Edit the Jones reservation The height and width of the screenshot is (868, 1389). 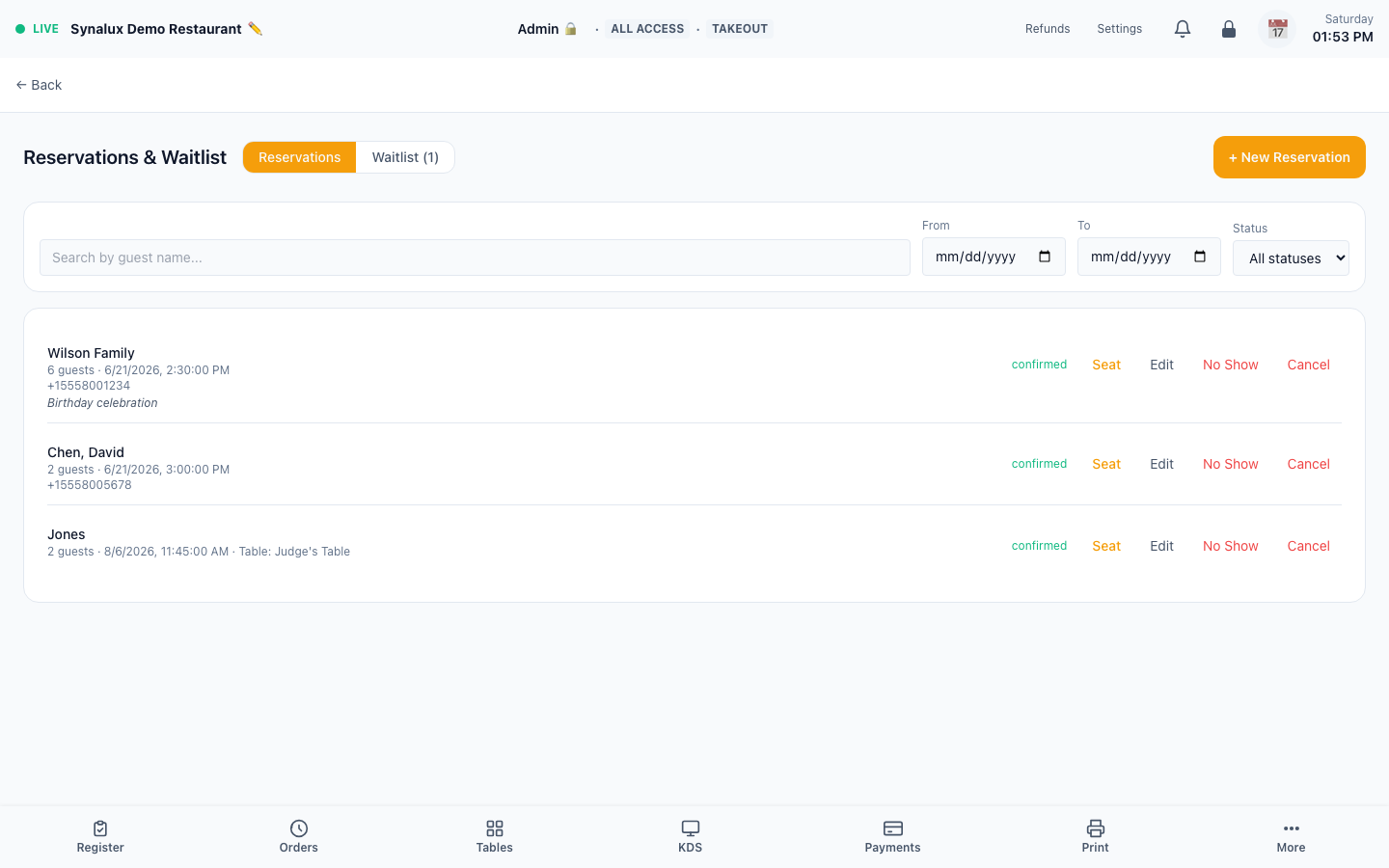pos(1161,546)
